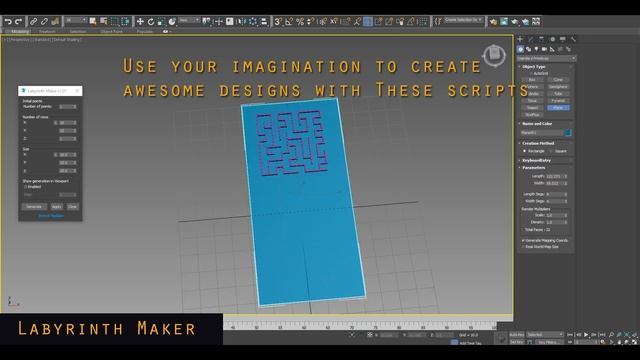Click the Cone primitive button
This screenshot has height=360, width=640.
coord(558,80)
